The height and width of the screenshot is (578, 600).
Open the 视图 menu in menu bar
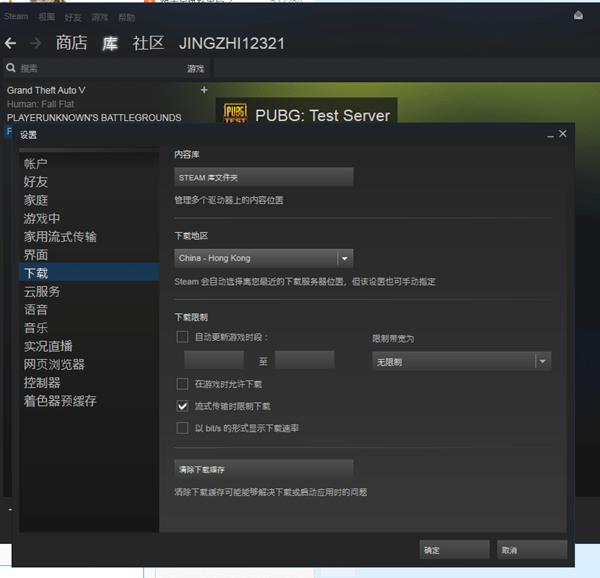47,17
